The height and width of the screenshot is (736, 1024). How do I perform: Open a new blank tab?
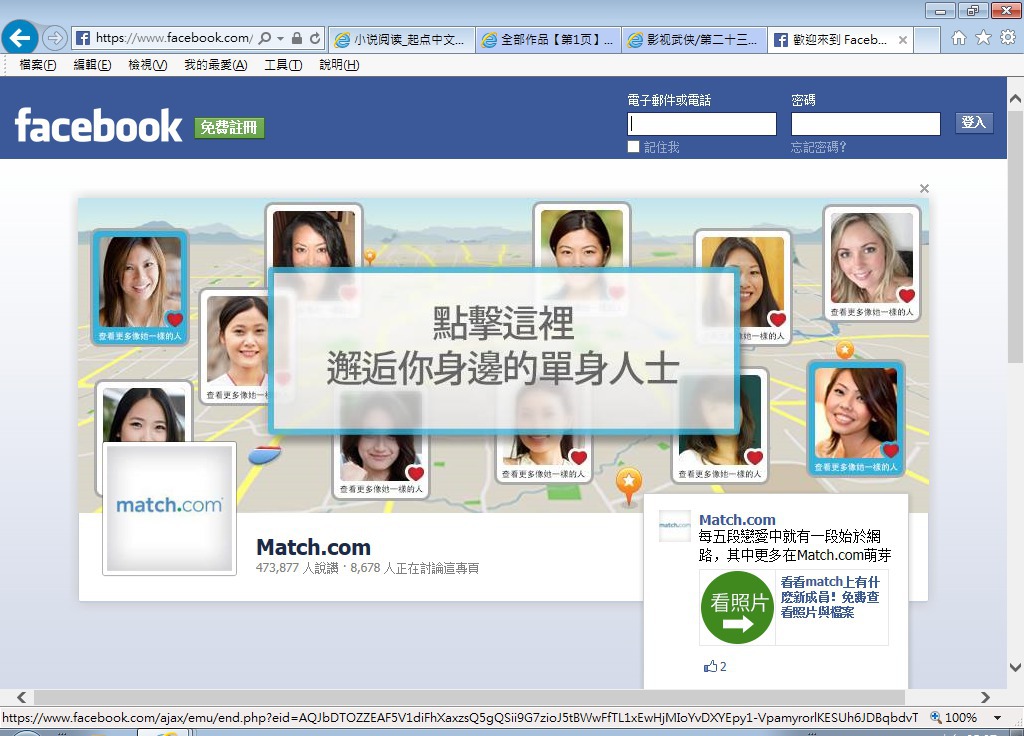(x=927, y=40)
